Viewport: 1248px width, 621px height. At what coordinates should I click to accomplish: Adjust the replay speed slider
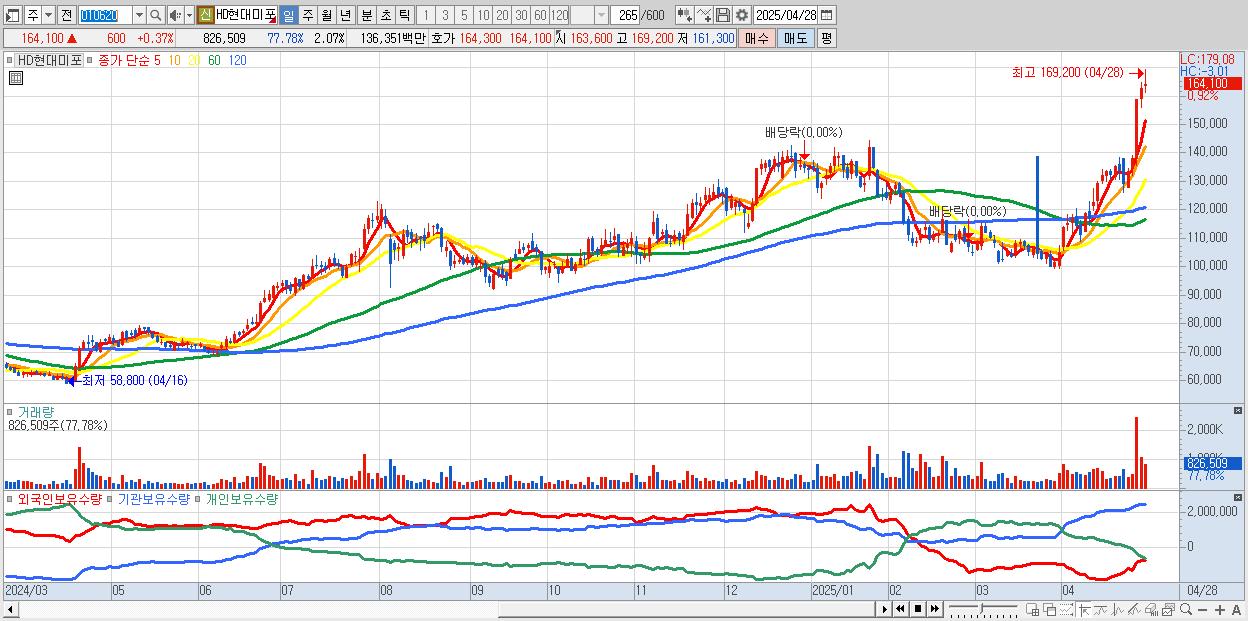(982, 608)
